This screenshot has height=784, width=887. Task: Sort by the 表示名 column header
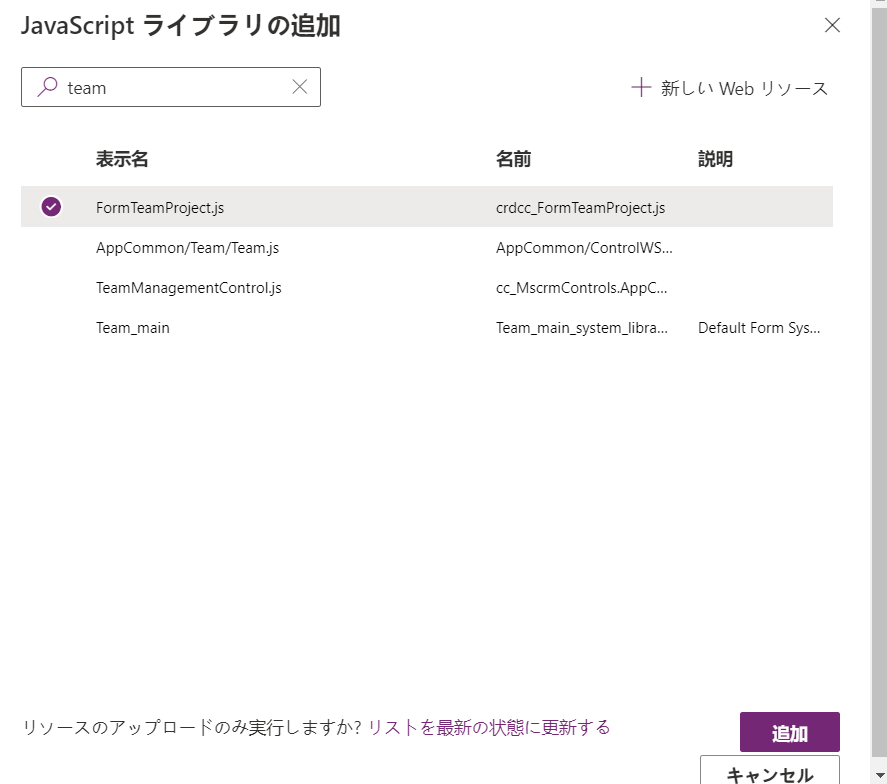[x=122, y=159]
